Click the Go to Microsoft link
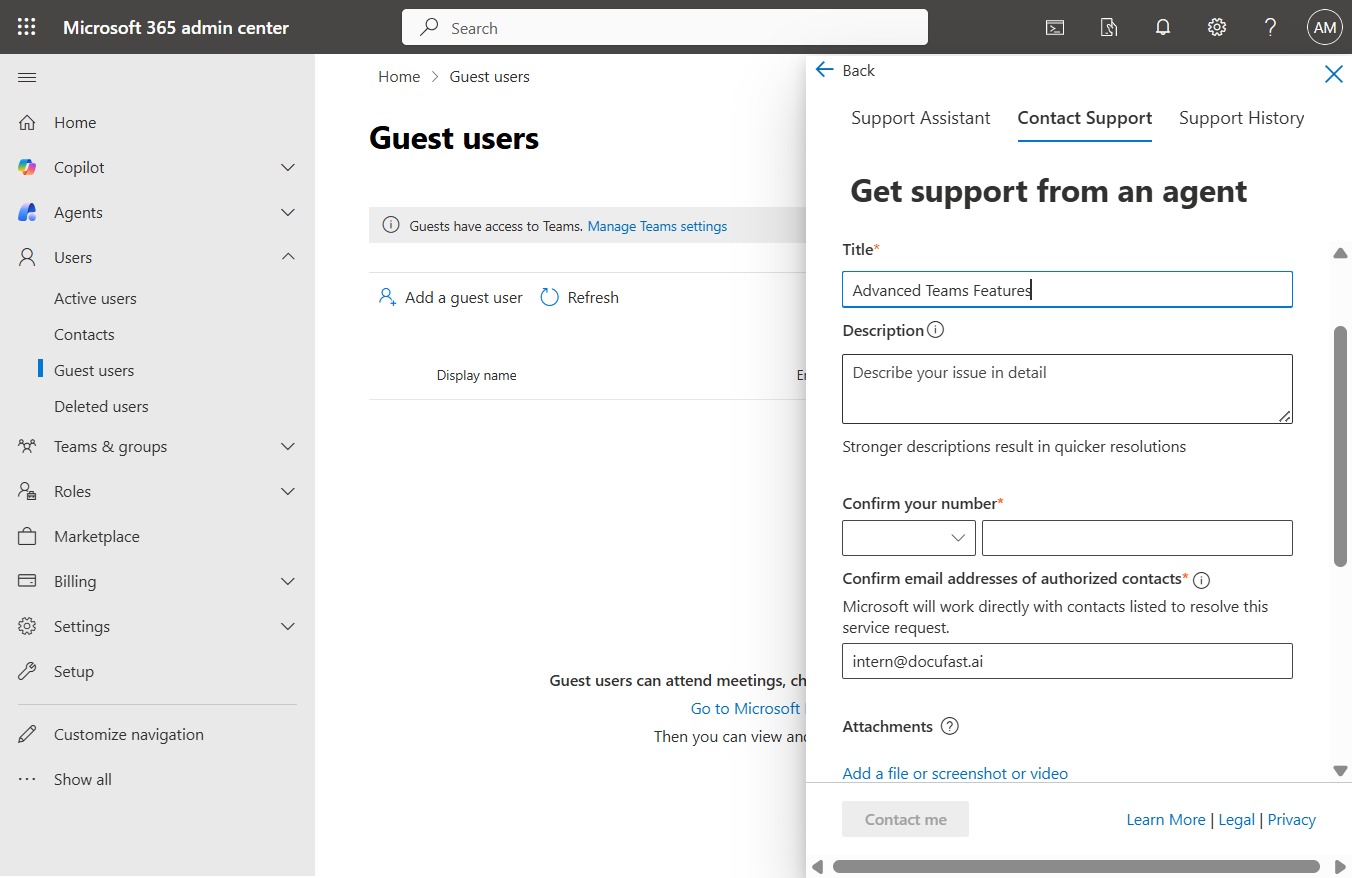 coord(746,708)
